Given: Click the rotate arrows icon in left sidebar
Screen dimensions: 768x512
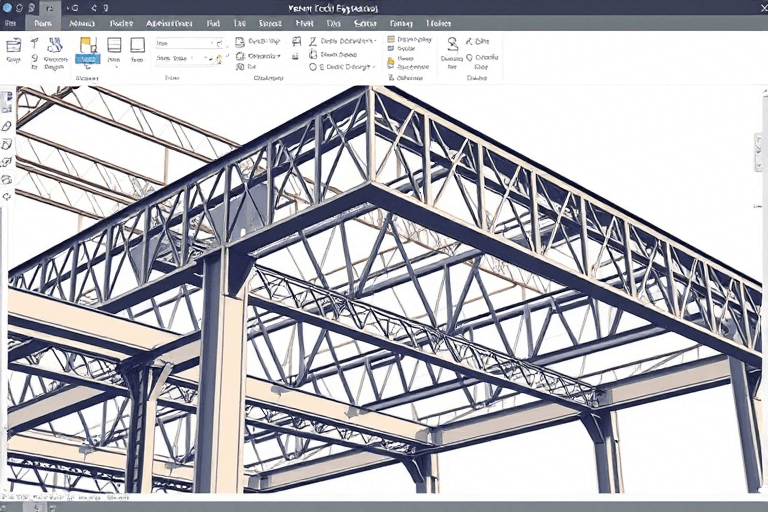Looking at the screenshot, I should (x=7, y=196).
